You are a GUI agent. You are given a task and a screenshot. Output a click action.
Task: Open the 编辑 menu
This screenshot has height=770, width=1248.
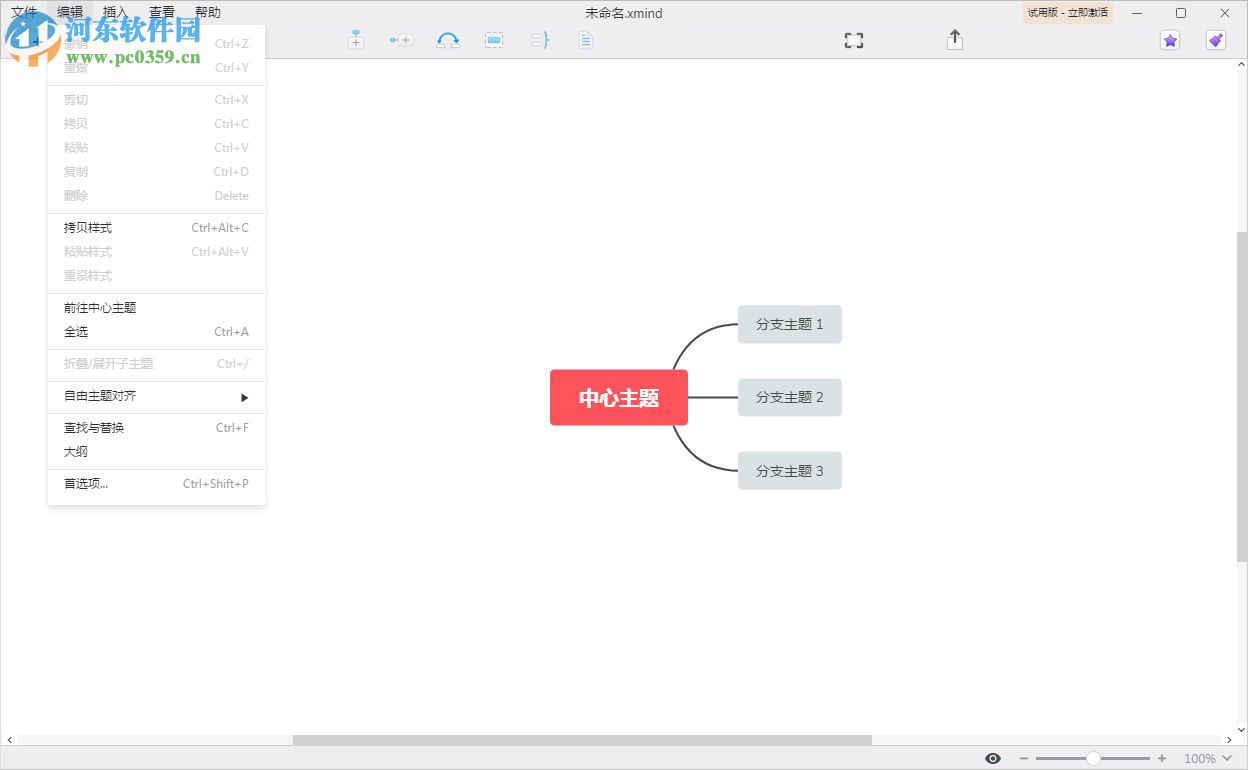tap(70, 12)
